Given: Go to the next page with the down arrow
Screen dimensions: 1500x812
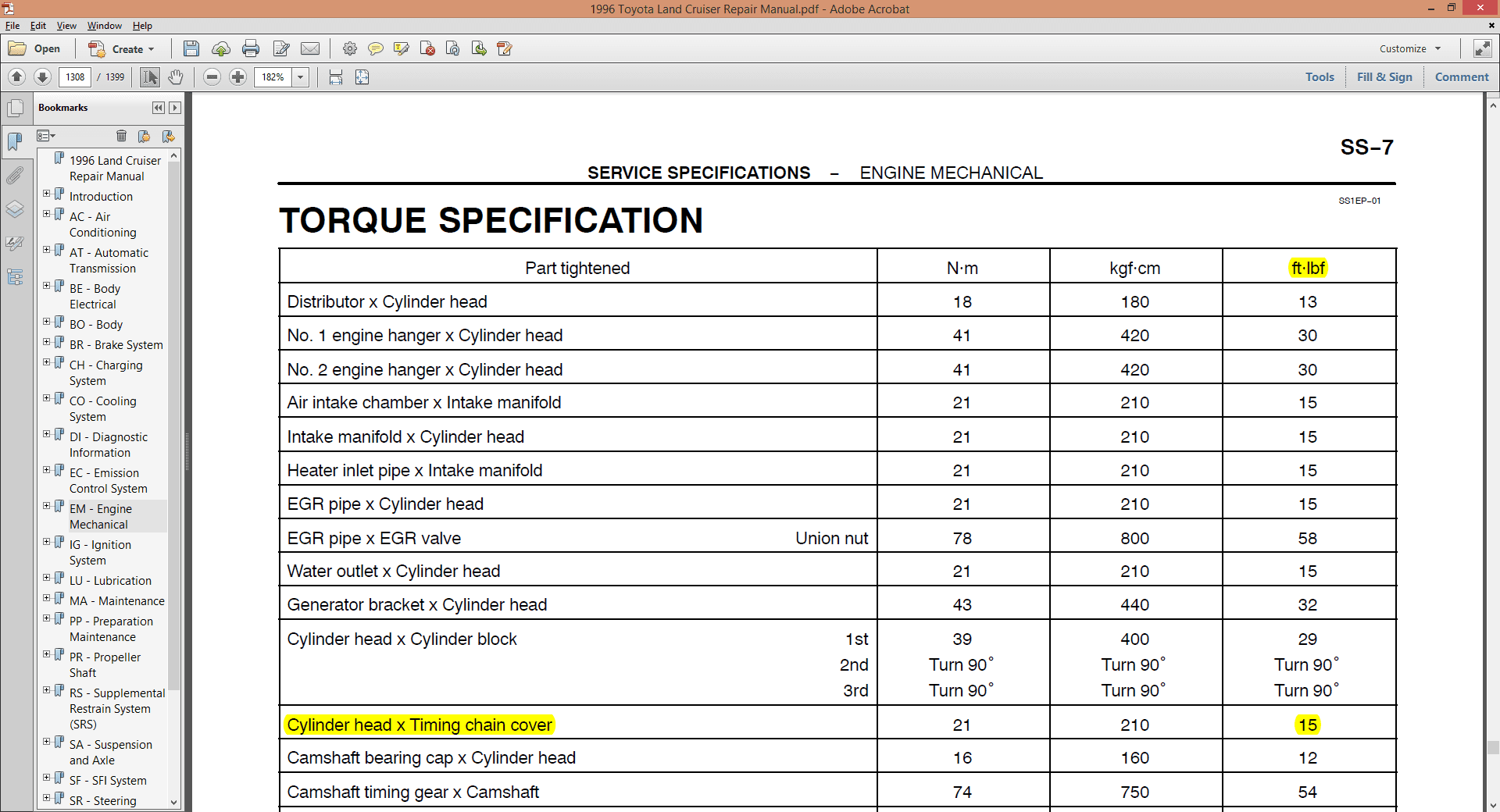Looking at the screenshot, I should click(43, 77).
